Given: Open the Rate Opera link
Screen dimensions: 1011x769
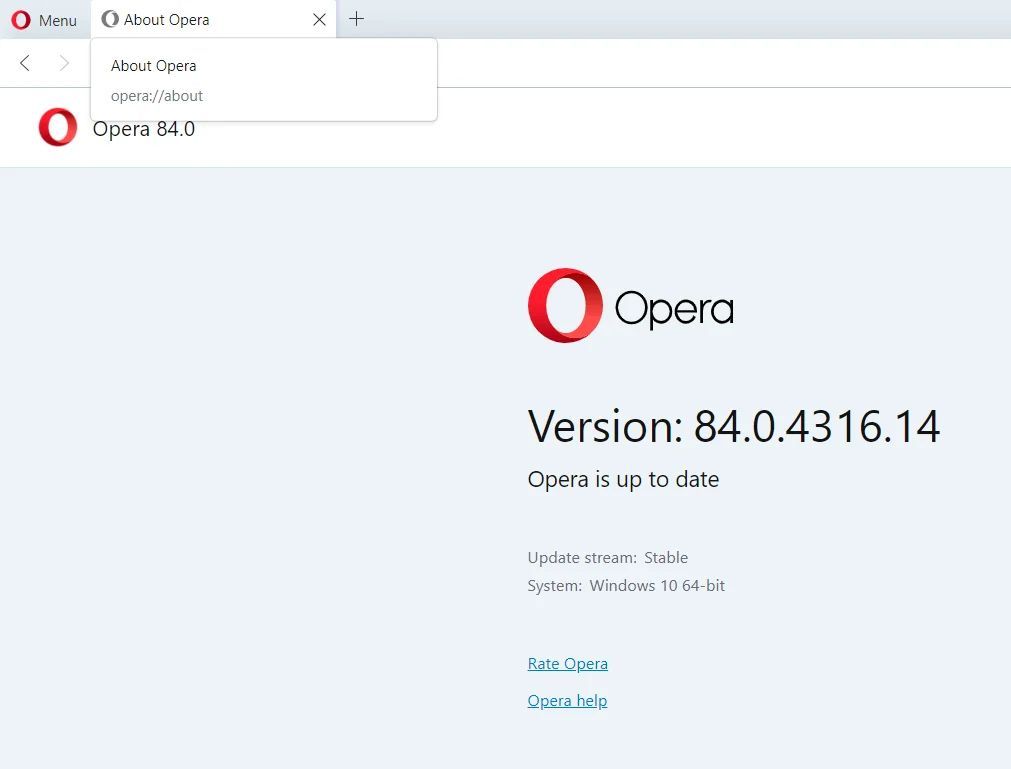Looking at the screenshot, I should [567, 664].
